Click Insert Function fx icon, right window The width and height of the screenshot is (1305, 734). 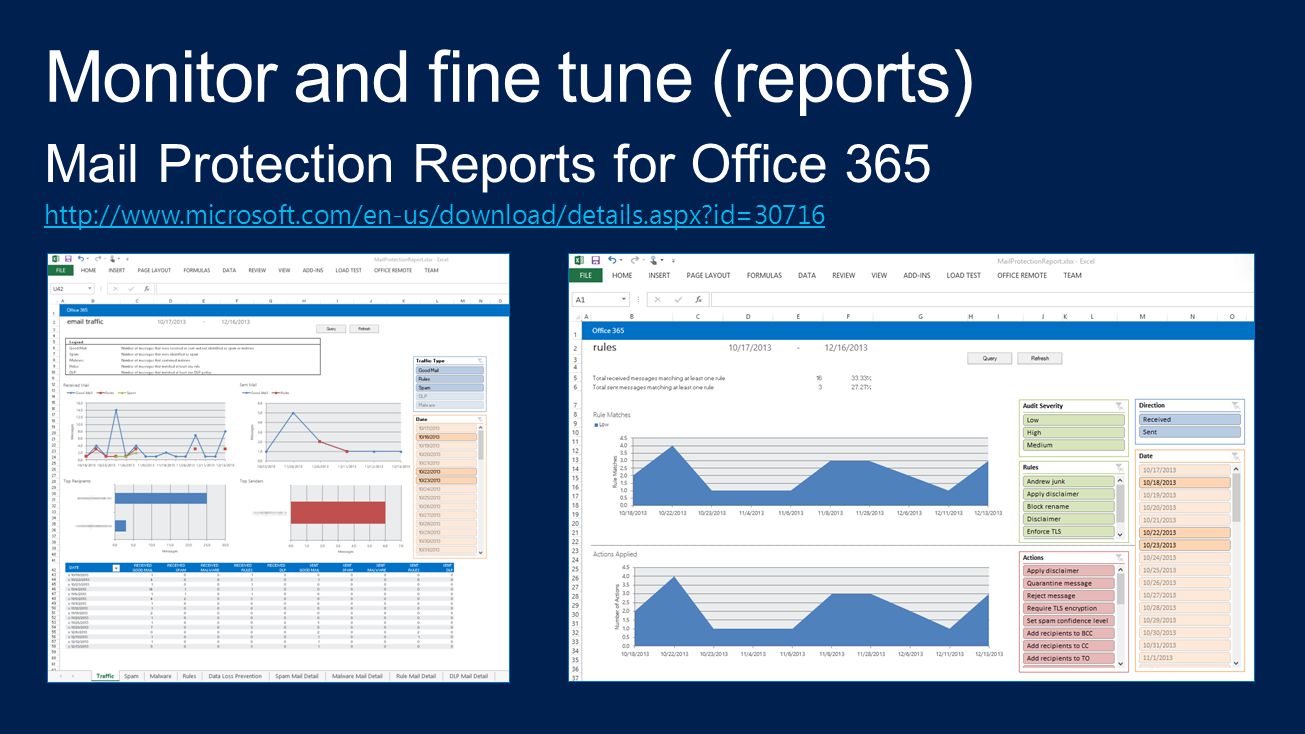point(698,299)
